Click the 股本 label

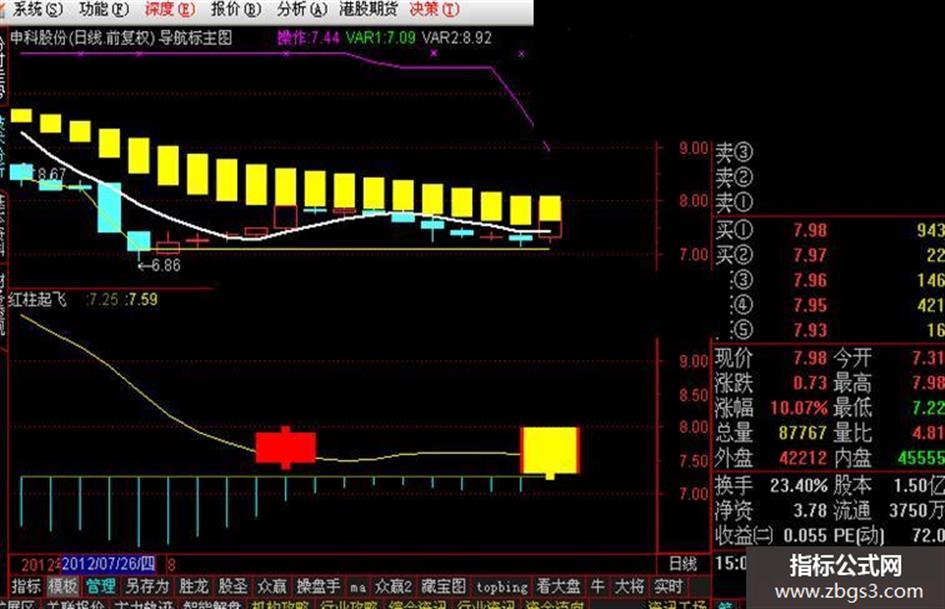coord(853,485)
